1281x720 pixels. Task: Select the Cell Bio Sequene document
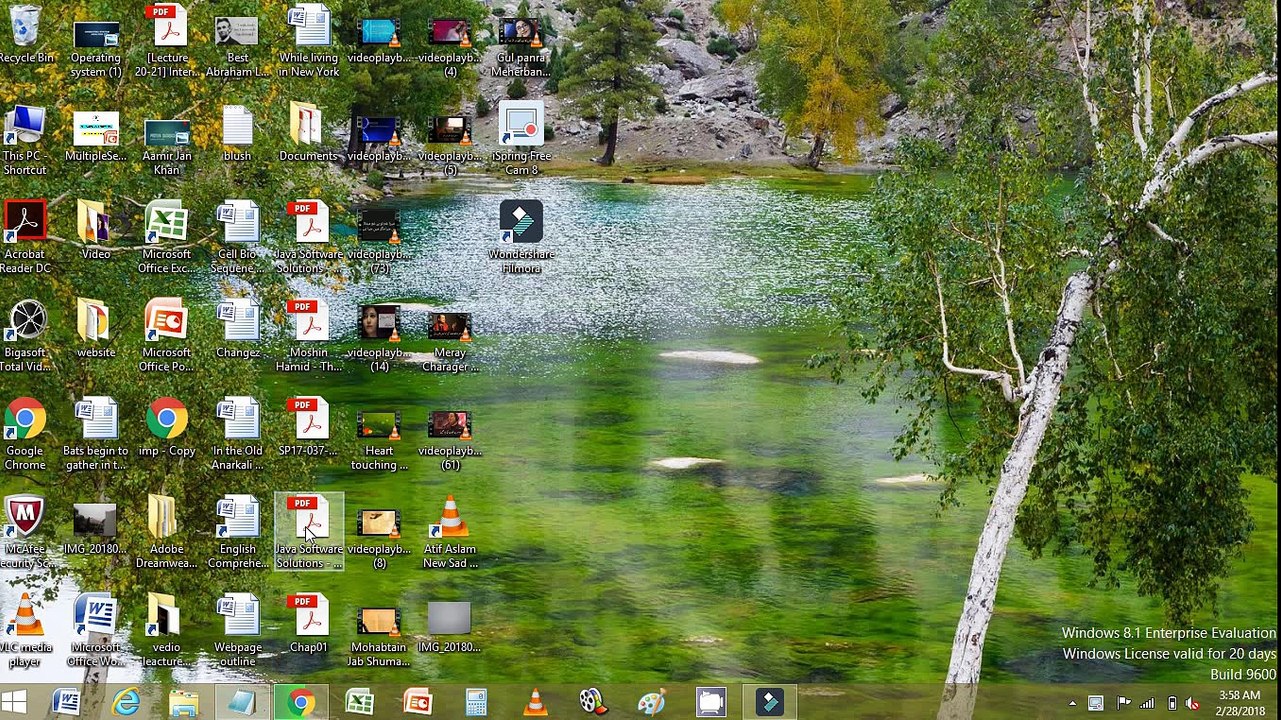pos(238,238)
